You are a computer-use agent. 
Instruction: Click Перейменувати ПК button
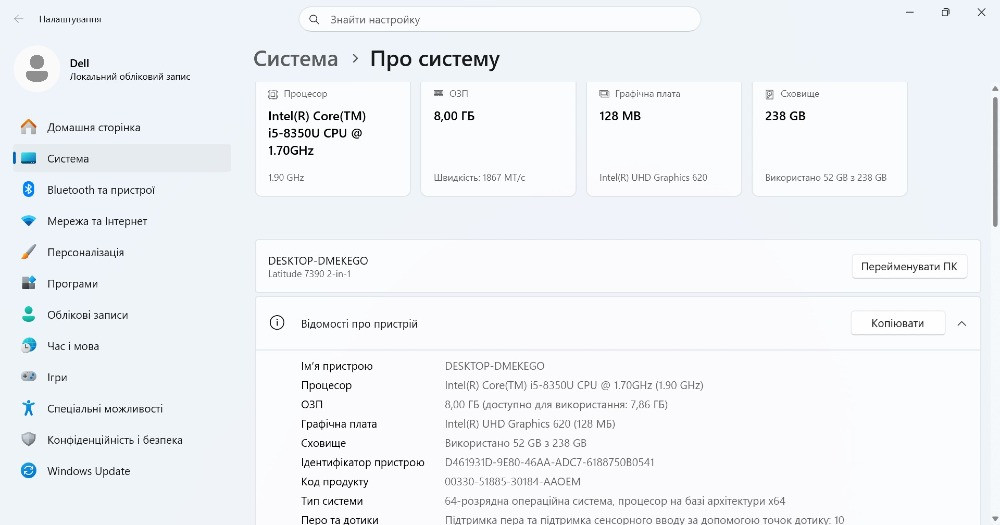click(909, 267)
